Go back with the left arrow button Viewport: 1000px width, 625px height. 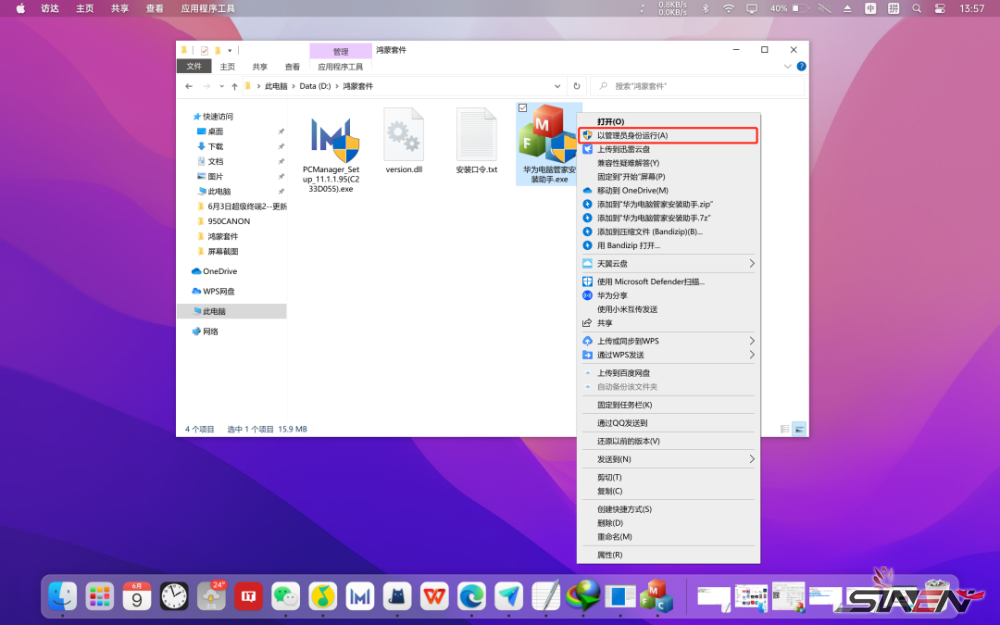click(189, 86)
